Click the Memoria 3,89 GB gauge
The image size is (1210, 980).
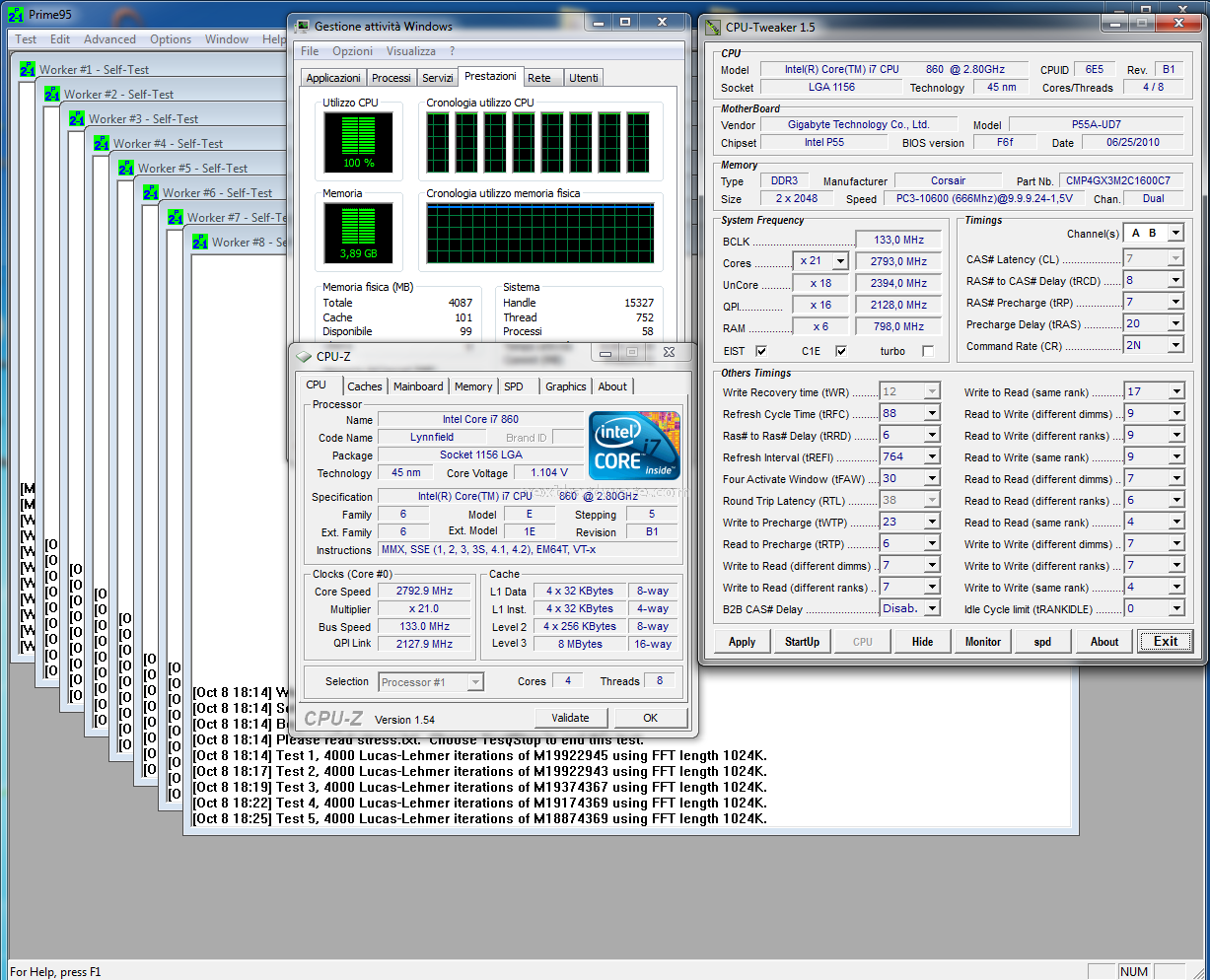coord(358,234)
